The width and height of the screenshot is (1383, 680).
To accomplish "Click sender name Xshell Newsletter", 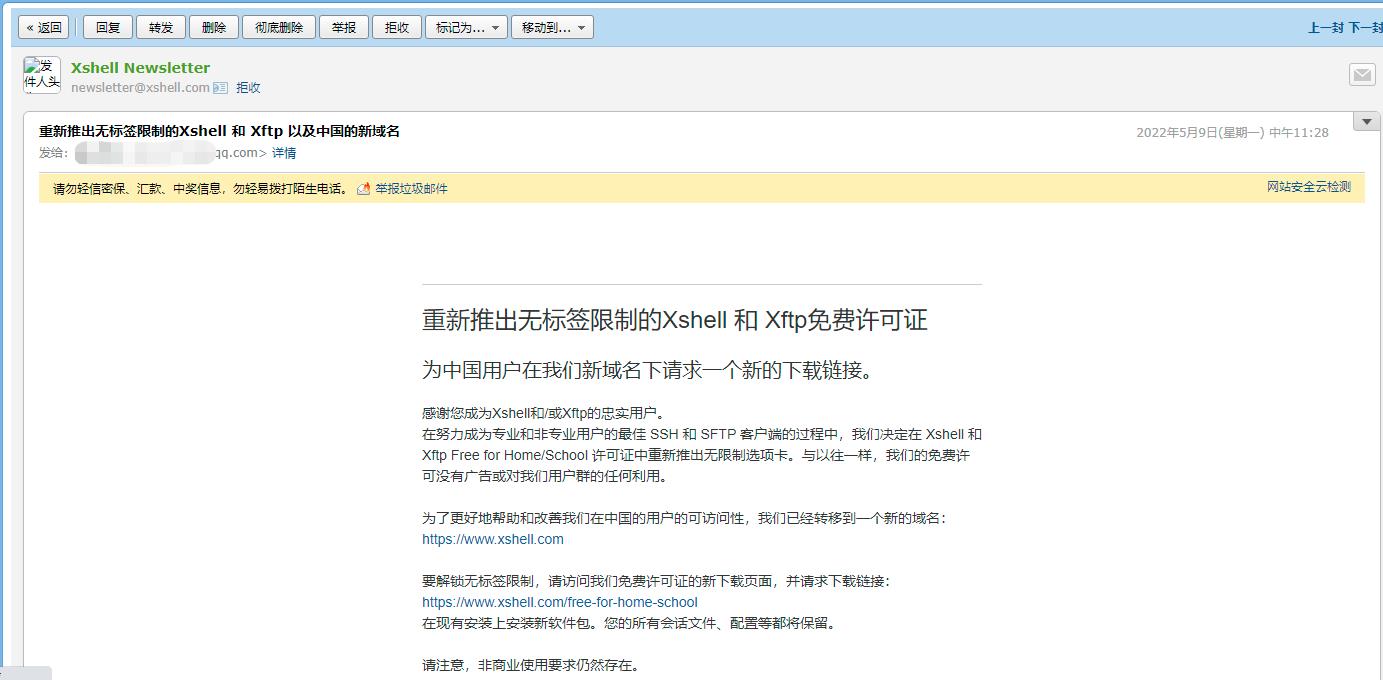I will [140, 68].
